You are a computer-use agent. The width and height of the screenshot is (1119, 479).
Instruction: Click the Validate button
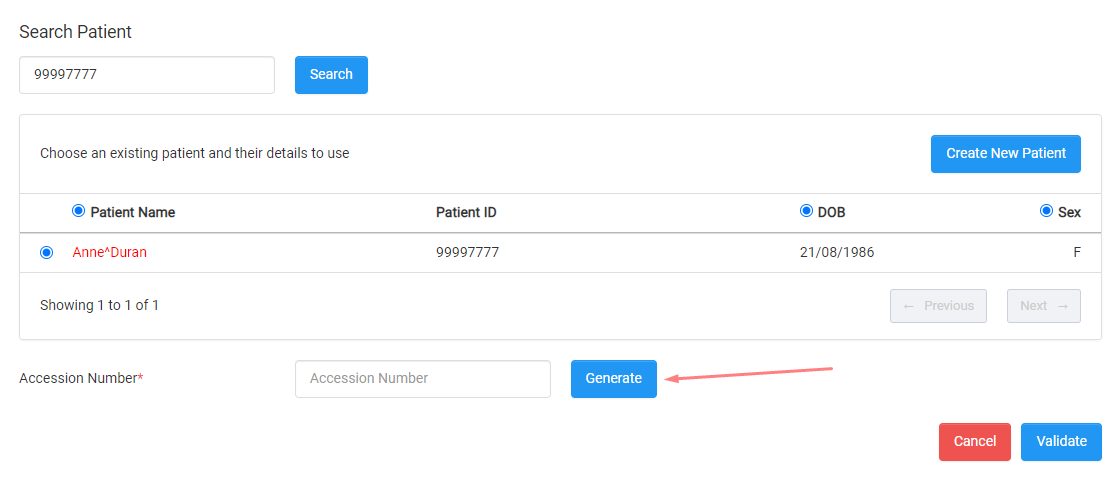click(1061, 442)
